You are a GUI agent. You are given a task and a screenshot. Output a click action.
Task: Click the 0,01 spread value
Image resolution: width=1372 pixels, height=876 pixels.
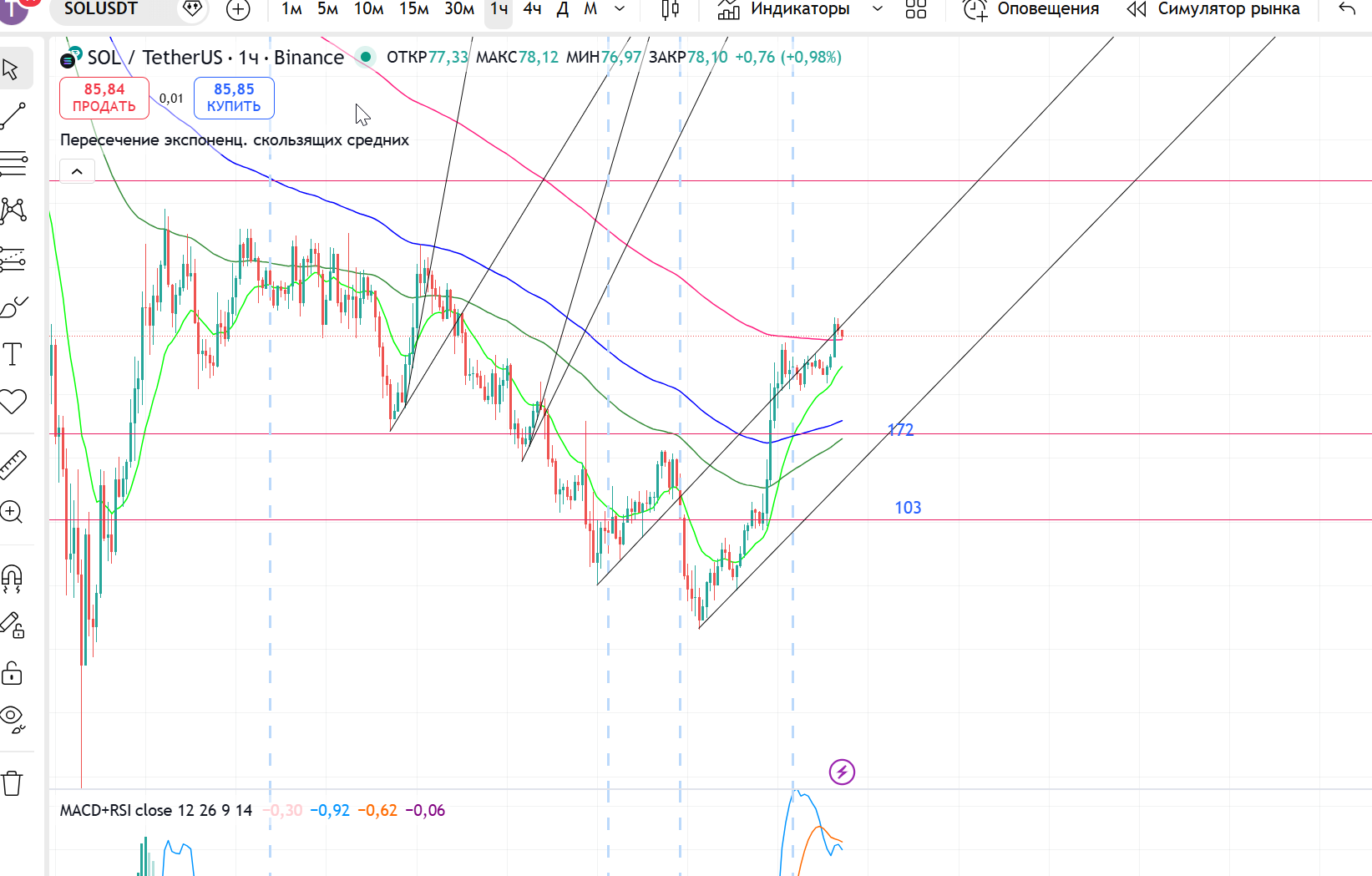[x=171, y=99]
